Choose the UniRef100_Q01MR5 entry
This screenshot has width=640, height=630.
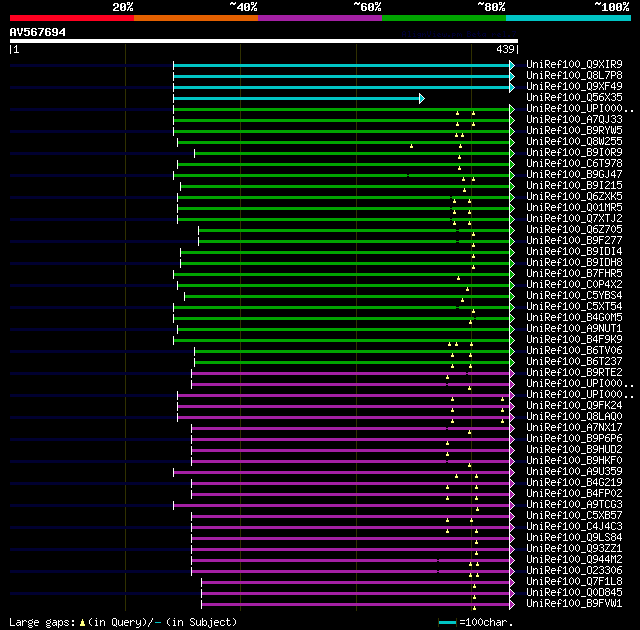pos(574,207)
